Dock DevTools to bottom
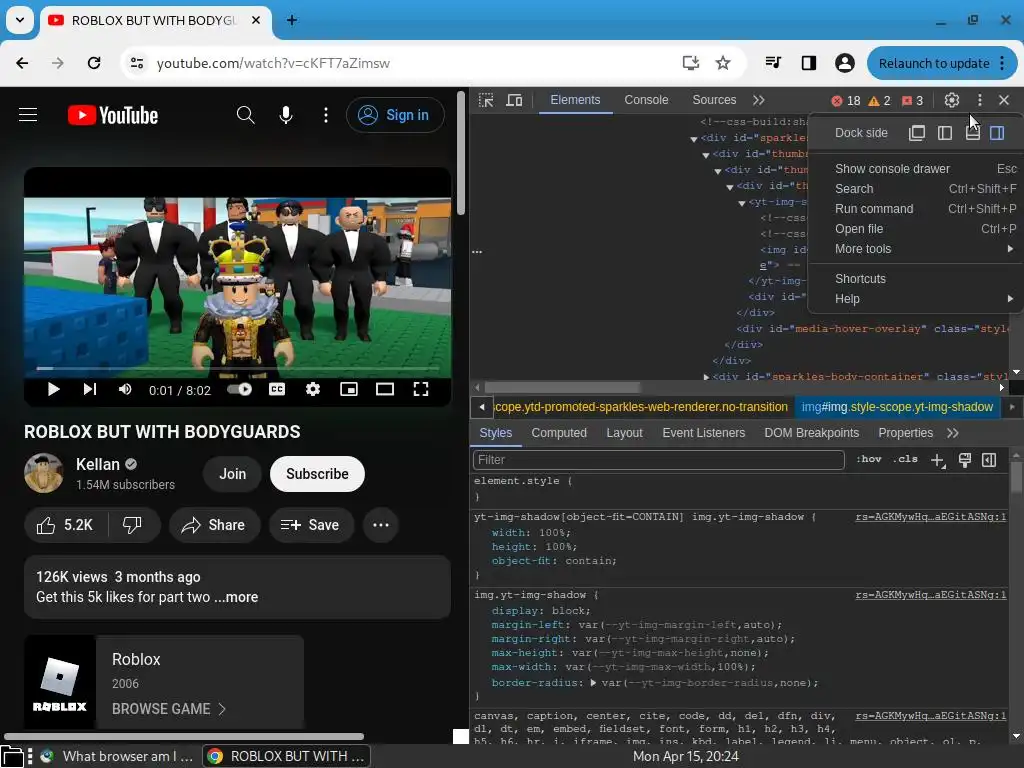The width and height of the screenshot is (1024, 768). [972, 133]
